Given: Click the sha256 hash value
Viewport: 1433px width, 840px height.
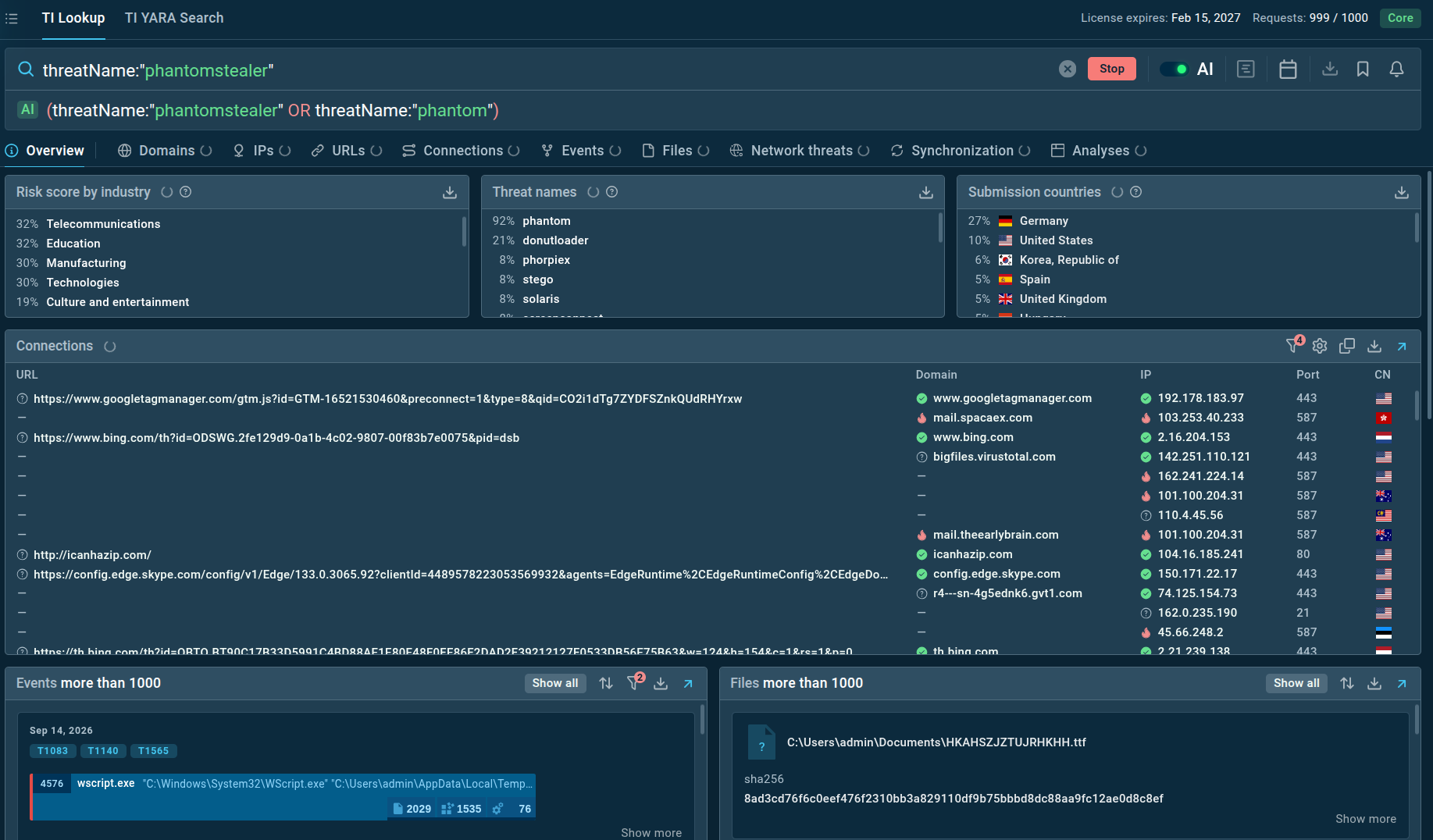Looking at the screenshot, I should click(954, 799).
